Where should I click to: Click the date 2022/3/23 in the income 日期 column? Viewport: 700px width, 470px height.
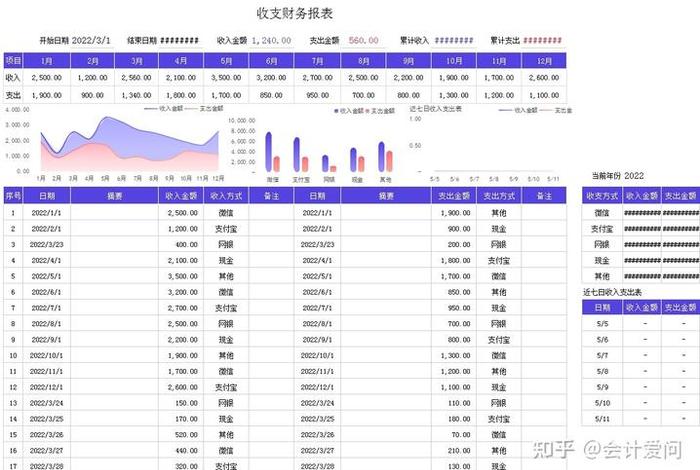tap(46, 245)
